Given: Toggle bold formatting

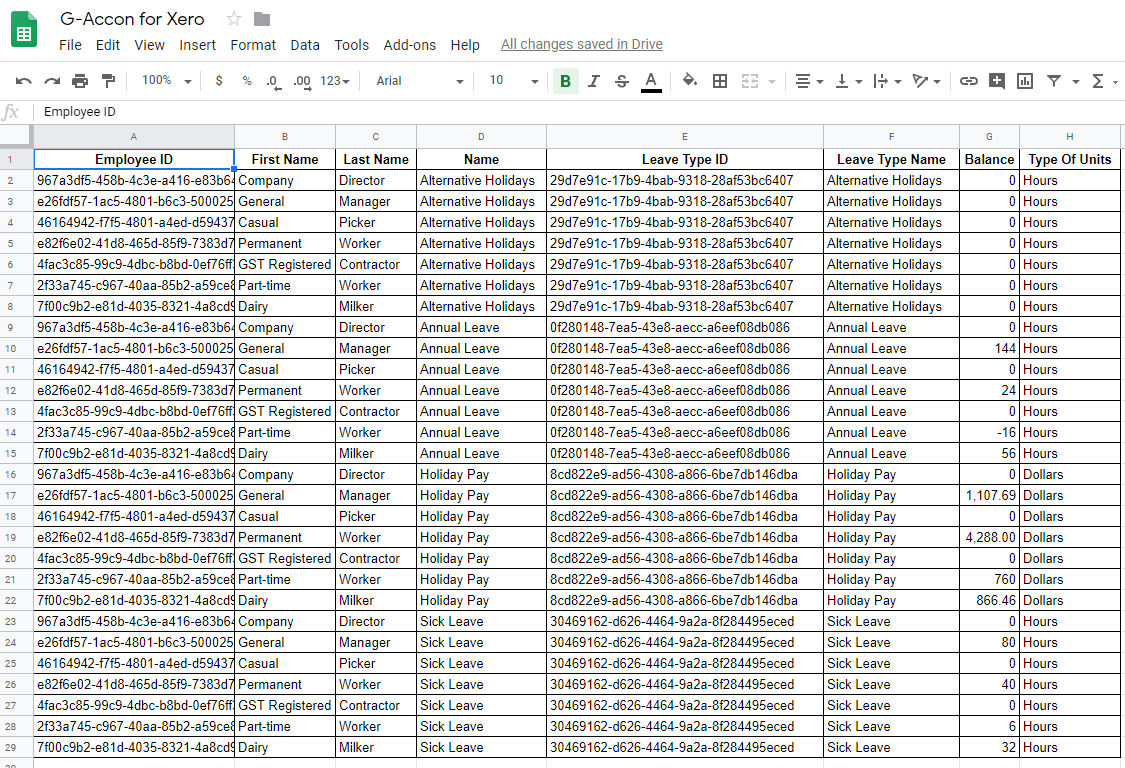Looking at the screenshot, I should tap(565, 81).
